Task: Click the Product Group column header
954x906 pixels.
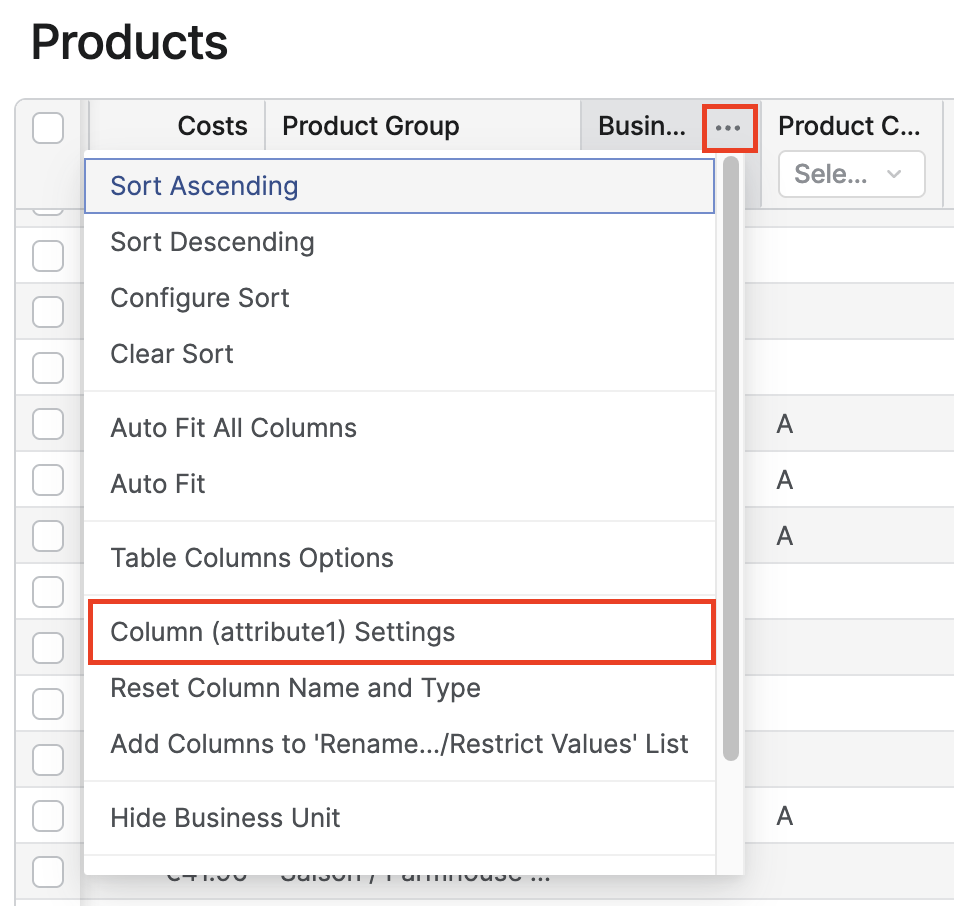Action: coord(371,126)
